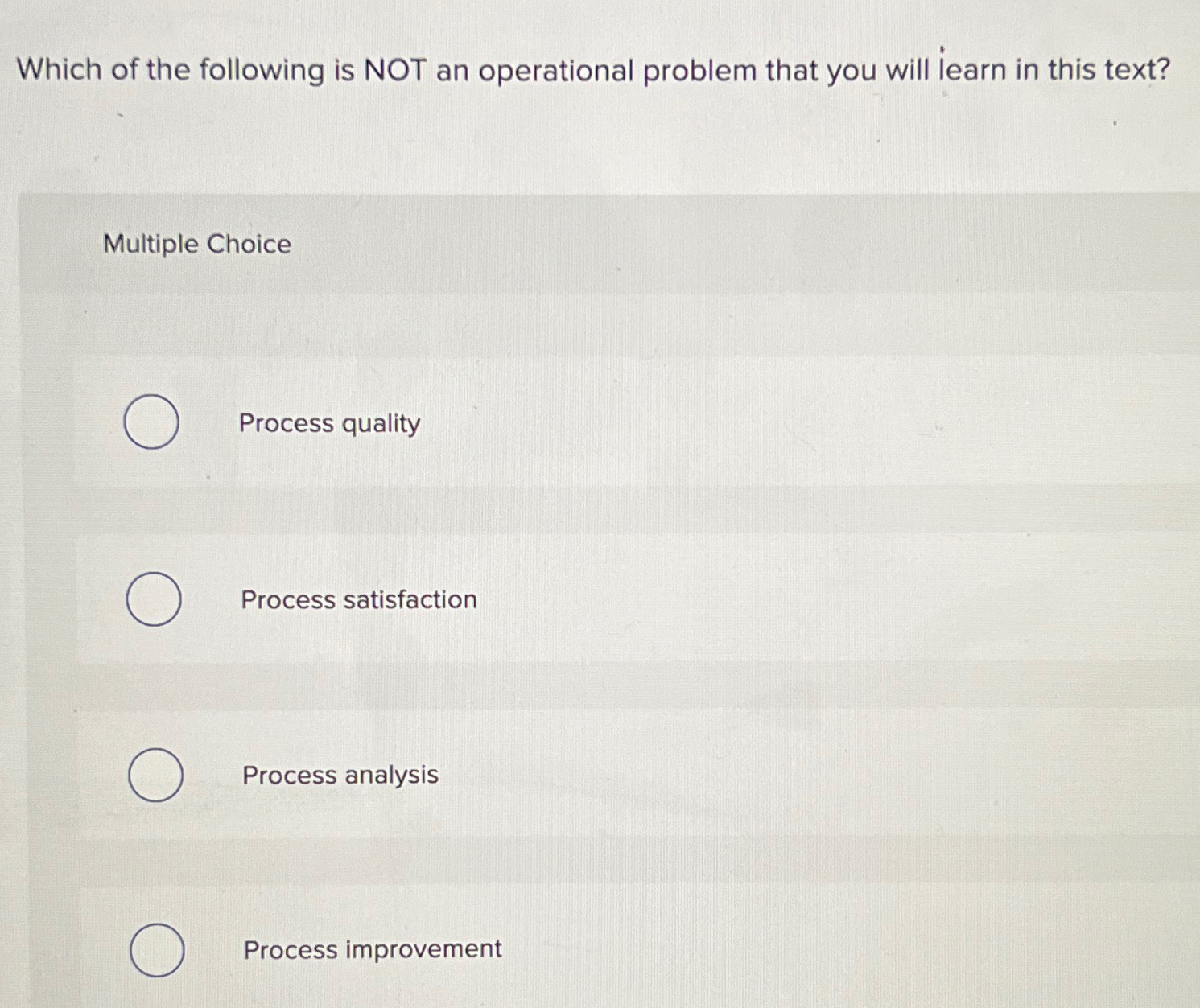Click the Process improvement answer text

click(371, 949)
